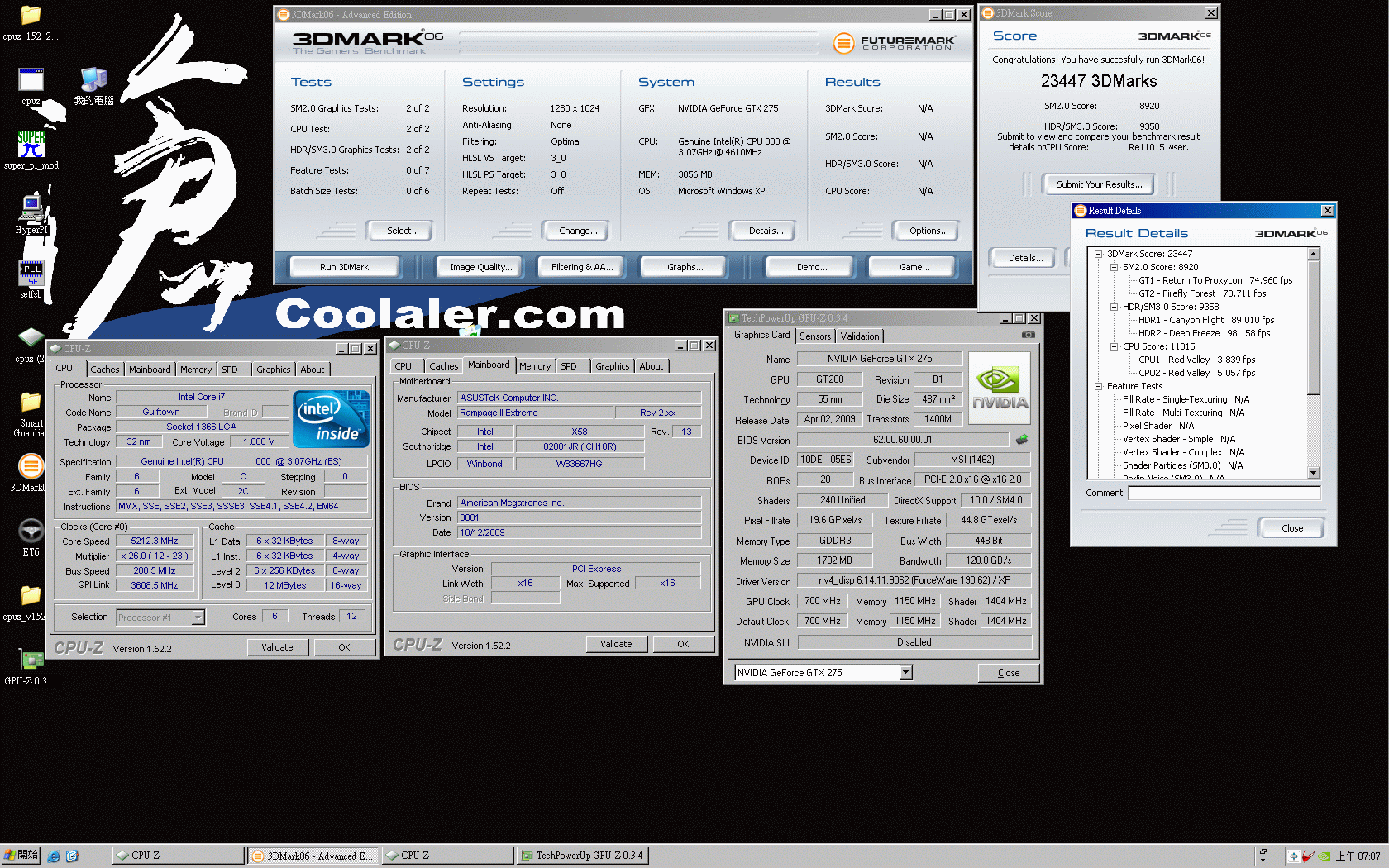Select CPU1 - Red Valley result row
The height and width of the screenshot is (868, 1389).
tap(1196, 360)
